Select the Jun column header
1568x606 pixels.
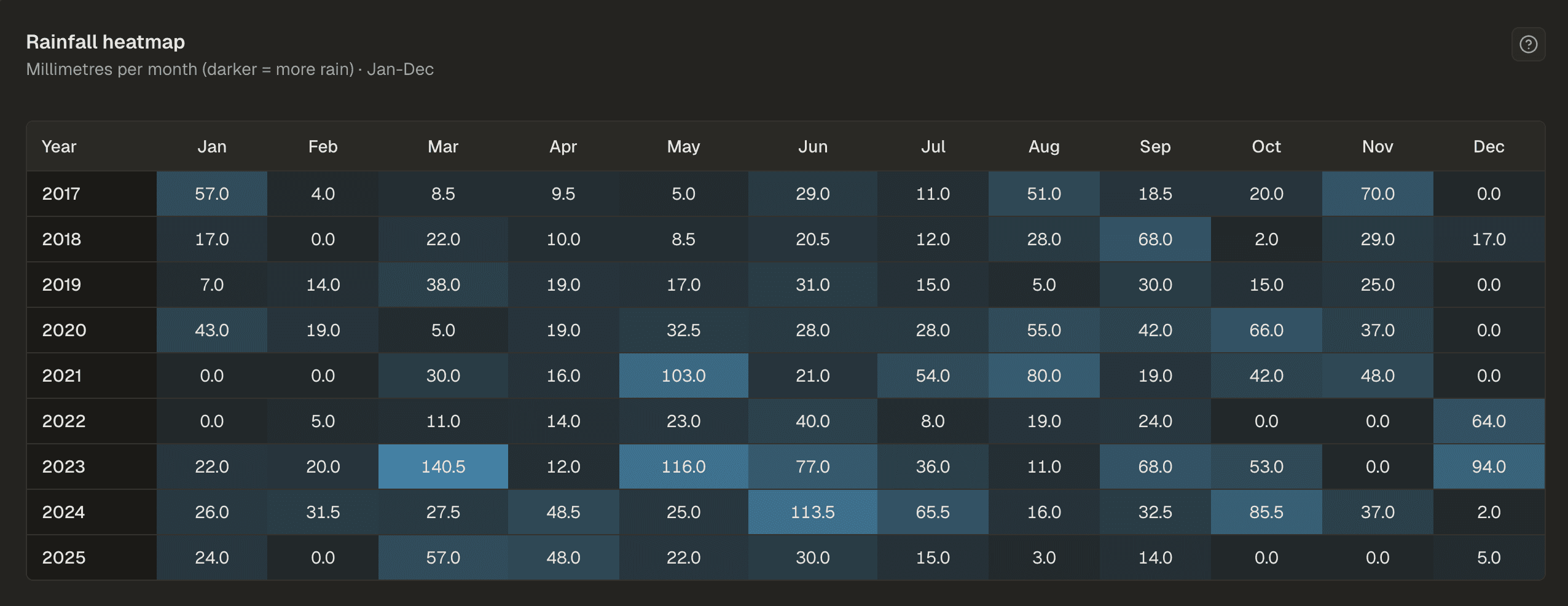(812, 146)
